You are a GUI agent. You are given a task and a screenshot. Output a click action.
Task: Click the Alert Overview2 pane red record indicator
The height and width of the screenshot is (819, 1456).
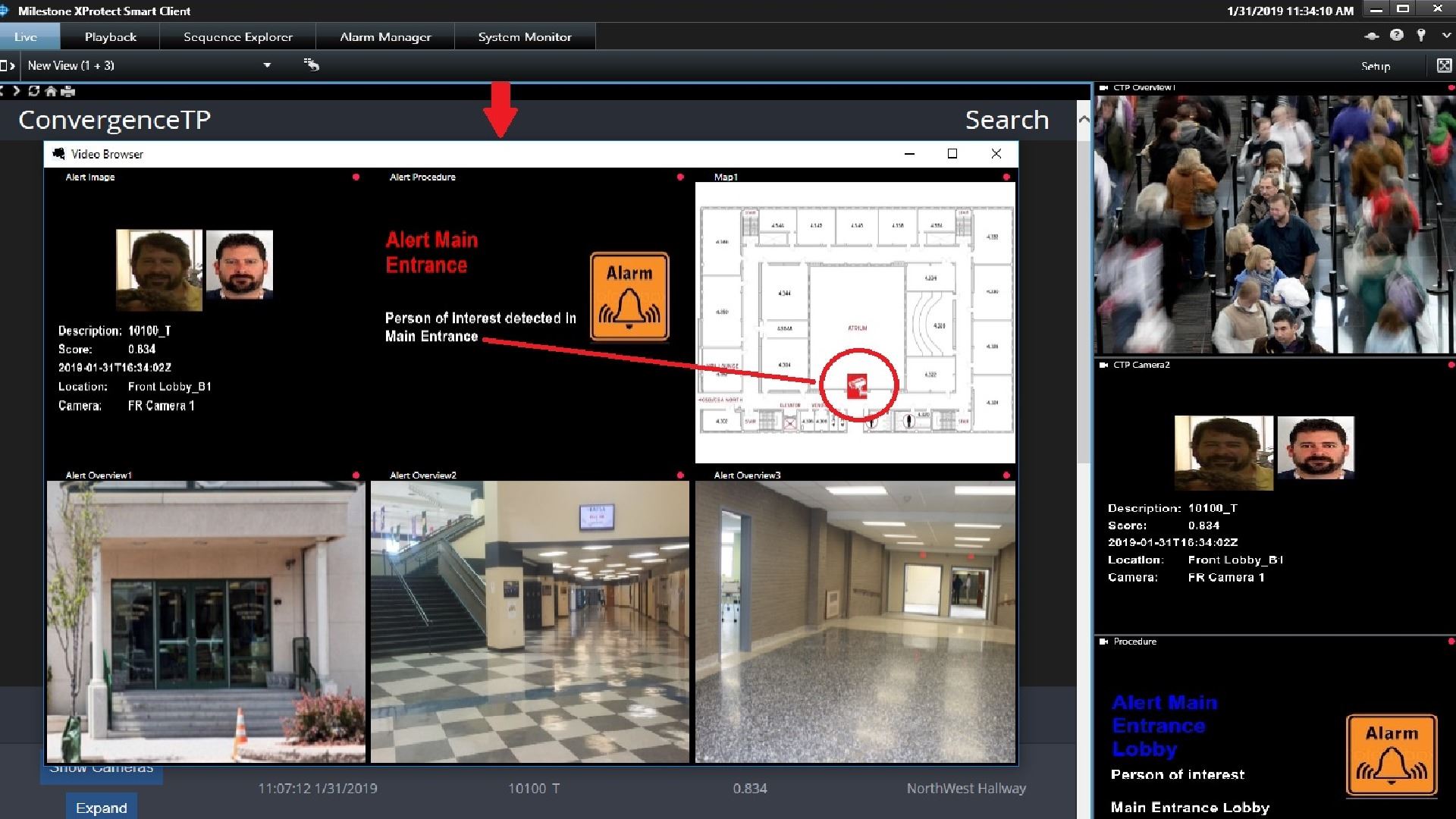tap(680, 475)
